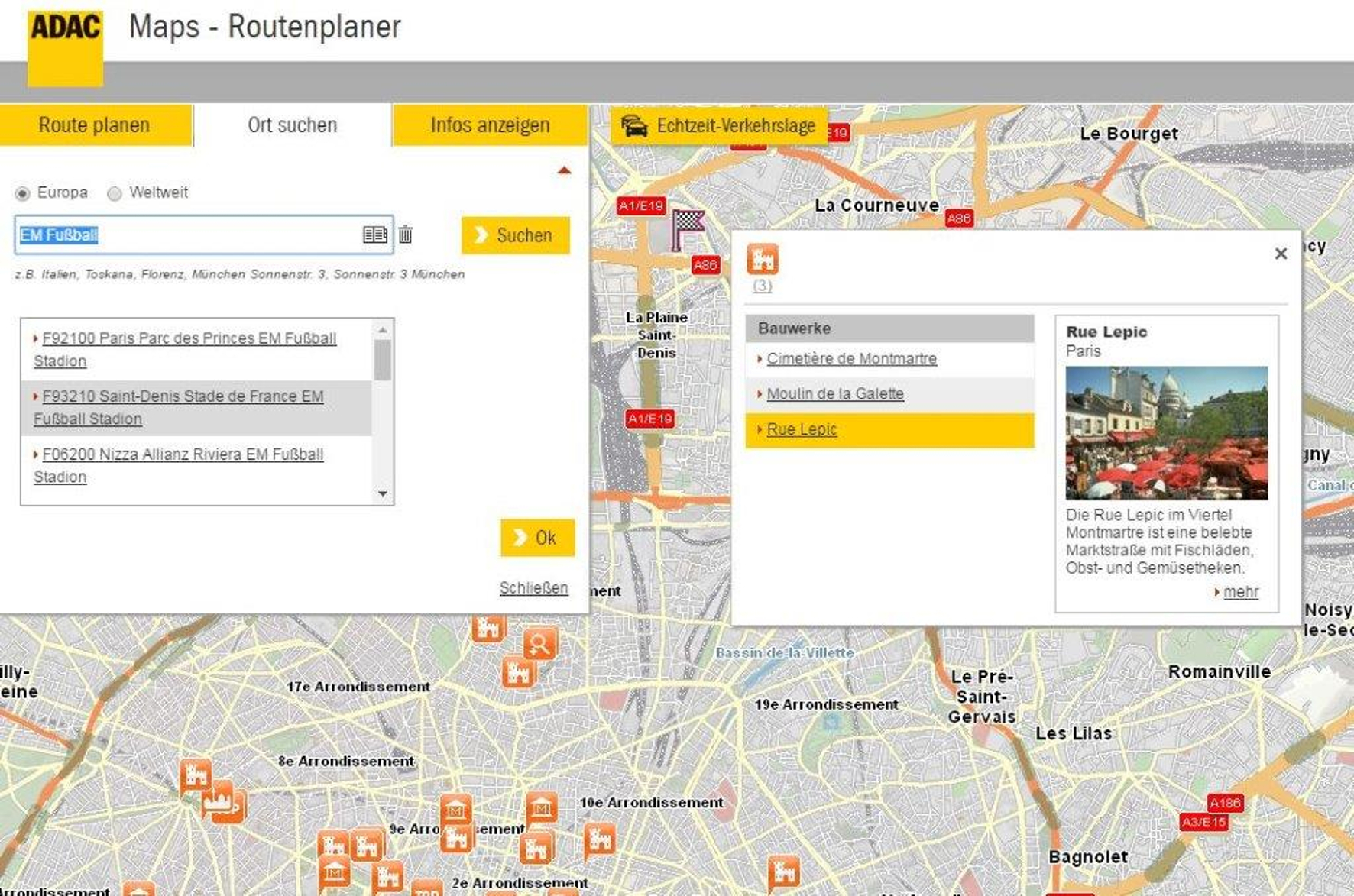Click the example hint text starting z.B. Italien

coord(240,274)
